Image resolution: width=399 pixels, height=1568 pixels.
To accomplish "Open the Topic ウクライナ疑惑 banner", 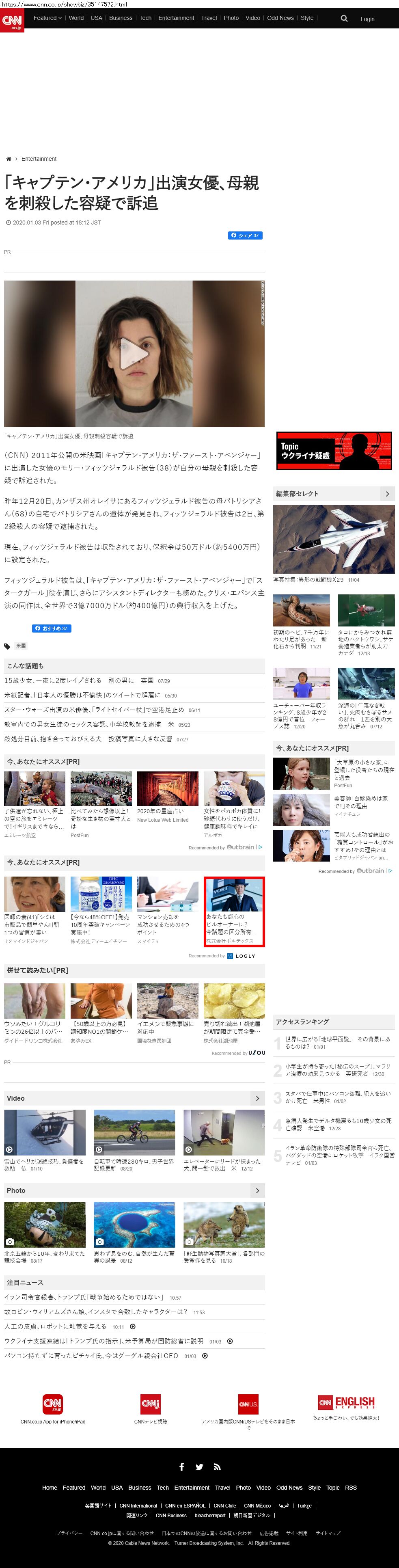I will [x=334, y=450].
